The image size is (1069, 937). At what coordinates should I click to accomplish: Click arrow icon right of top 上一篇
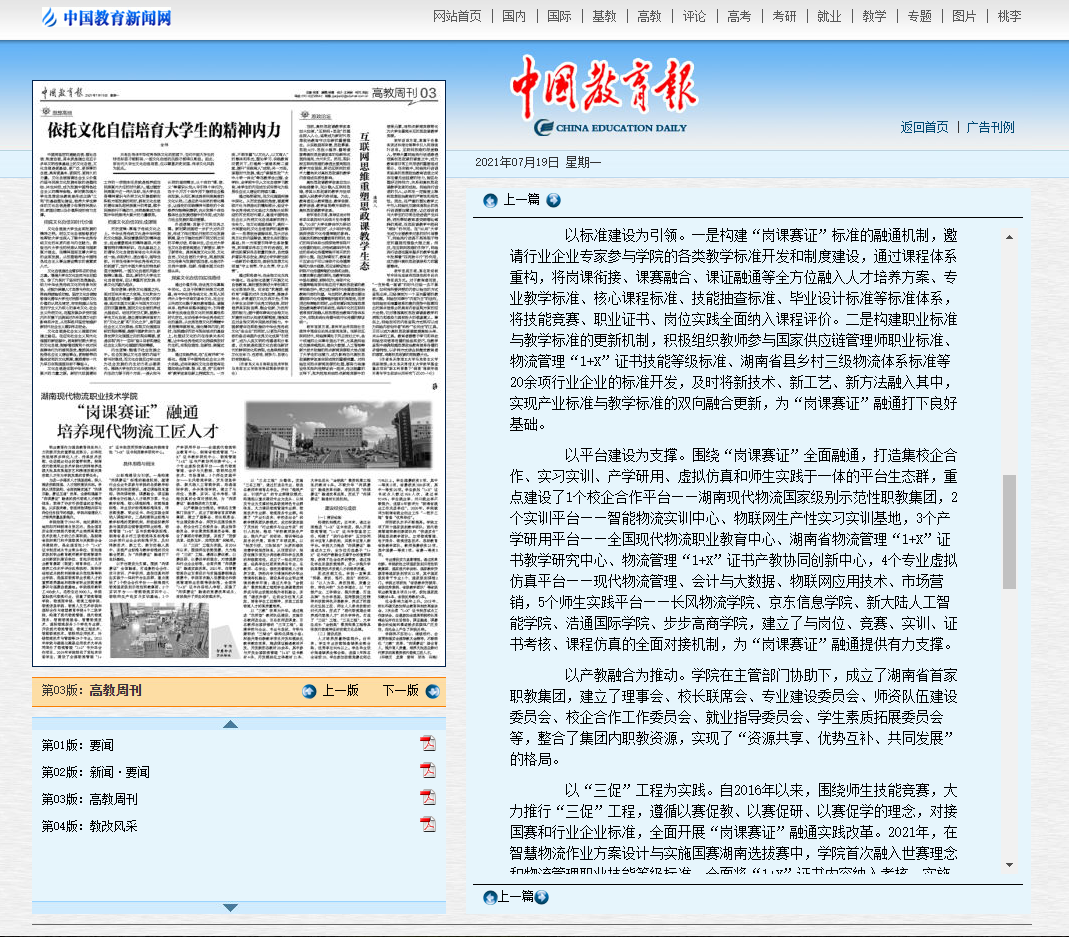coord(554,200)
